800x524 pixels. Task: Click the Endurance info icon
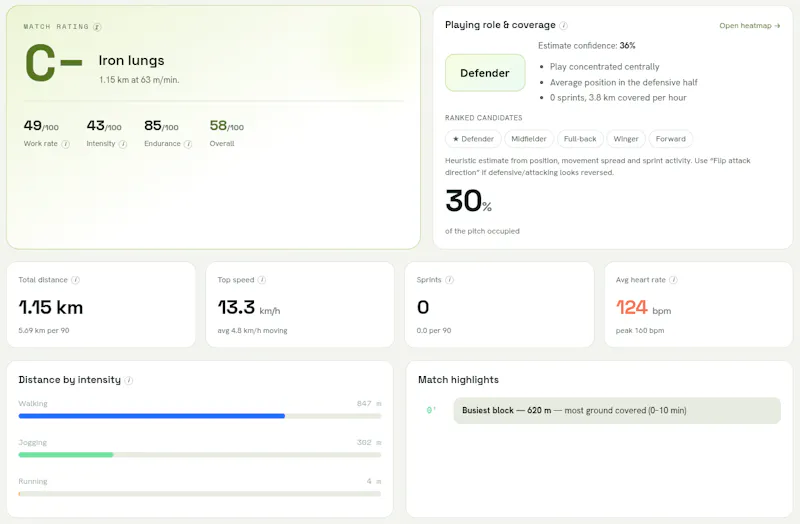(188, 144)
